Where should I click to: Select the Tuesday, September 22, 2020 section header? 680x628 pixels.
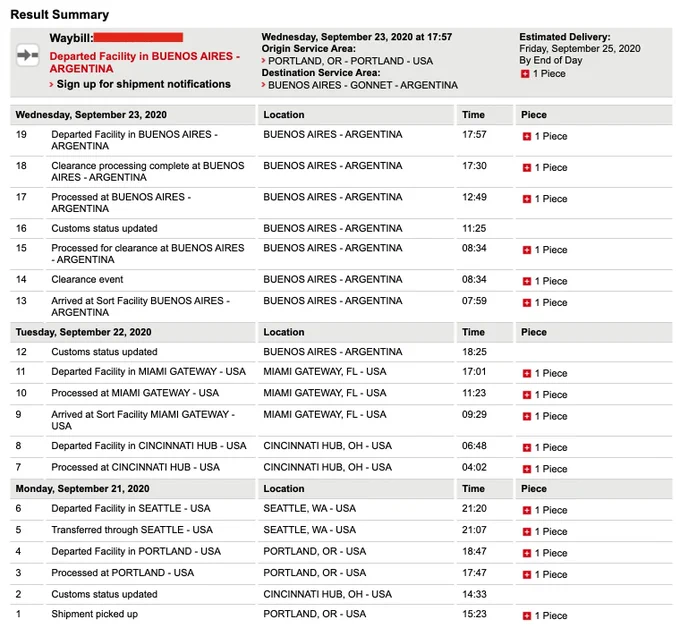click(x=83, y=332)
